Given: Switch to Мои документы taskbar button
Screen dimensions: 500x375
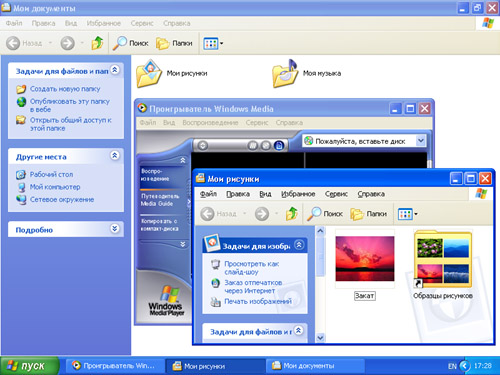Looking at the screenshot, I should 315,366.
